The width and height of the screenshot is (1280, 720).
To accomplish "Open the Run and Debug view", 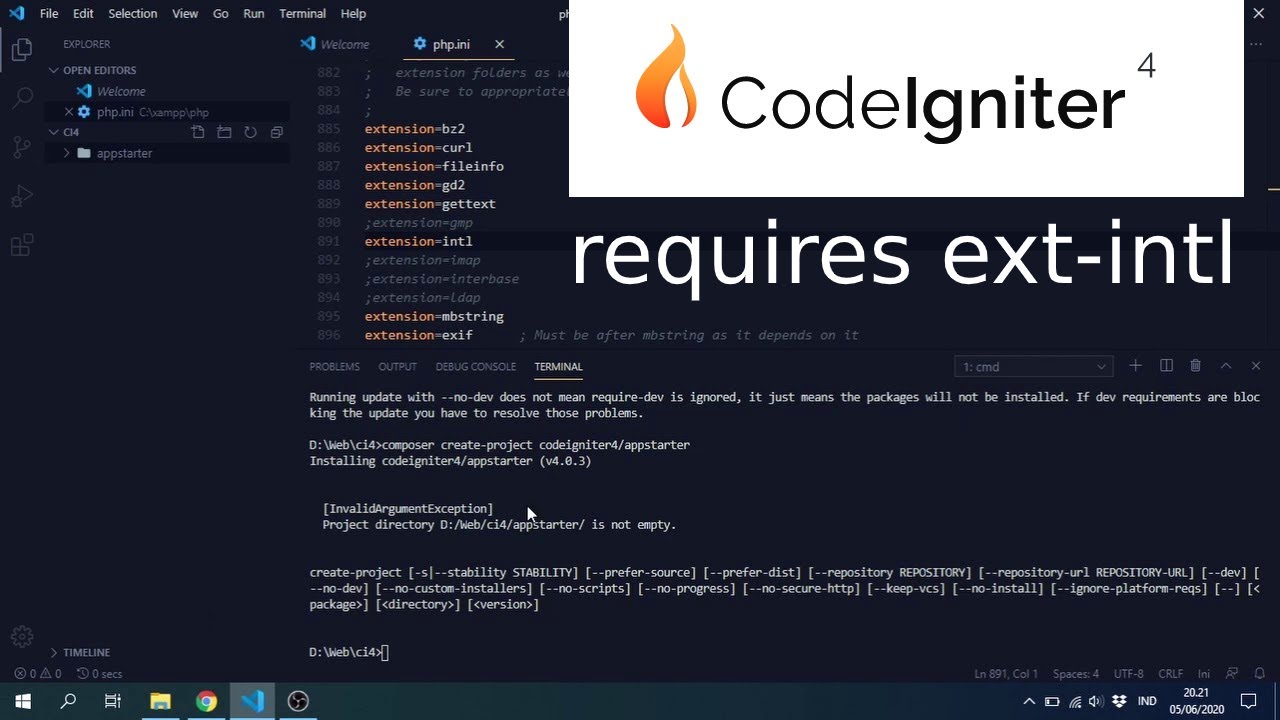I will click(x=22, y=196).
